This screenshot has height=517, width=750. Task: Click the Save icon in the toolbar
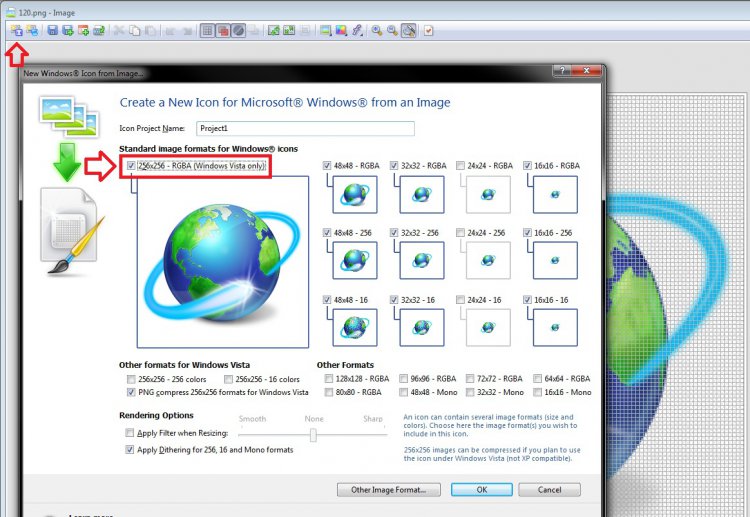click(x=52, y=31)
